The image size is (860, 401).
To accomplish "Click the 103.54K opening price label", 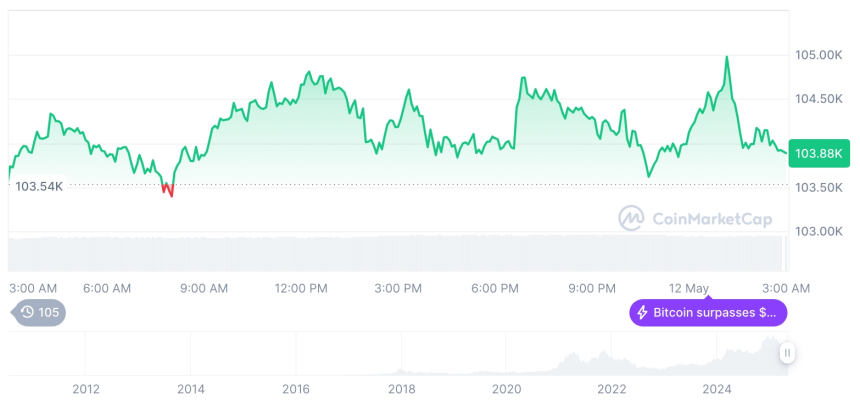I will pyautogui.click(x=39, y=186).
